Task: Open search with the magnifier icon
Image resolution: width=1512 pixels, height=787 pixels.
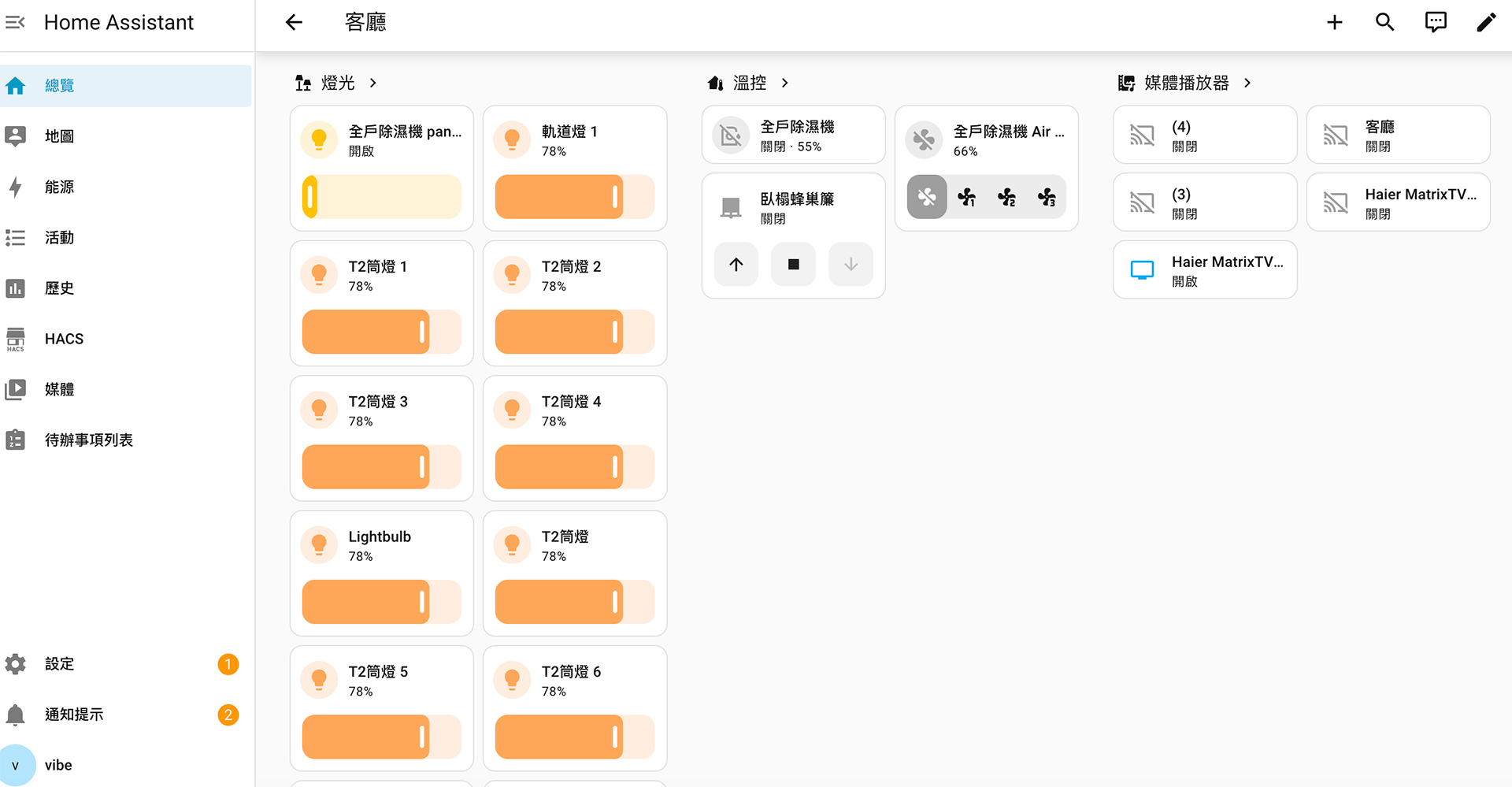Action: coord(1385,22)
